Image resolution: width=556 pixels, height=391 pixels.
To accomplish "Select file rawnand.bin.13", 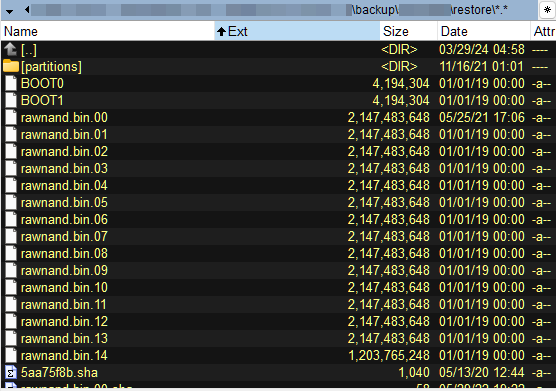I will (x=64, y=339).
